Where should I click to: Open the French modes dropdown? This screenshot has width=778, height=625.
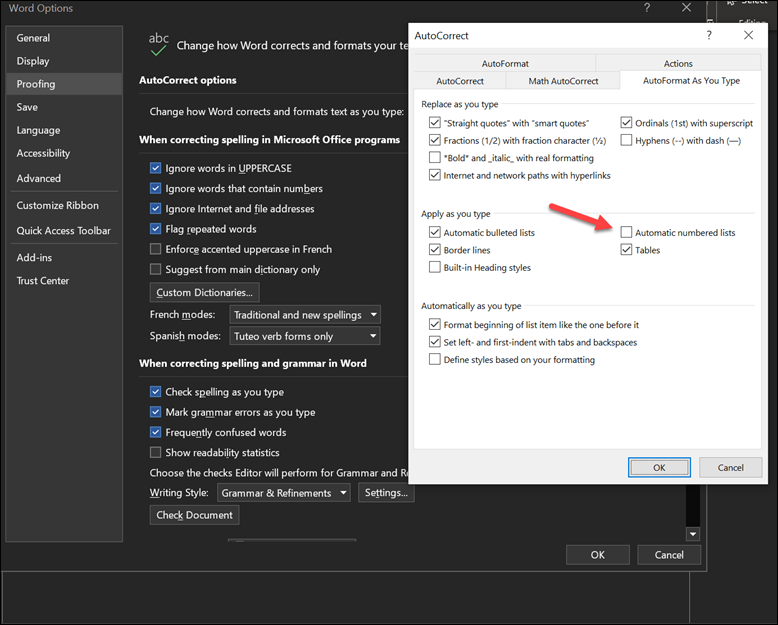304,315
